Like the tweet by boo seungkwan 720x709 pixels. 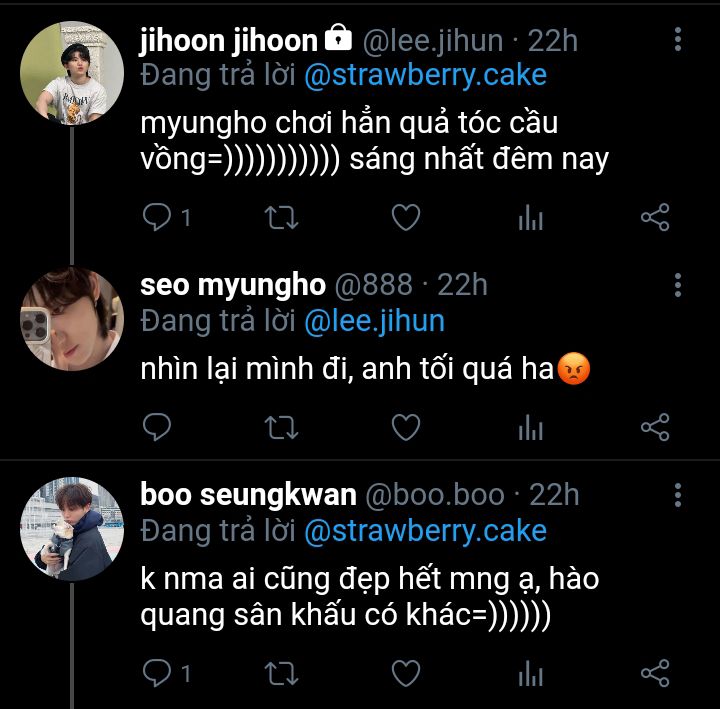pyautogui.click(x=405, y=673)
